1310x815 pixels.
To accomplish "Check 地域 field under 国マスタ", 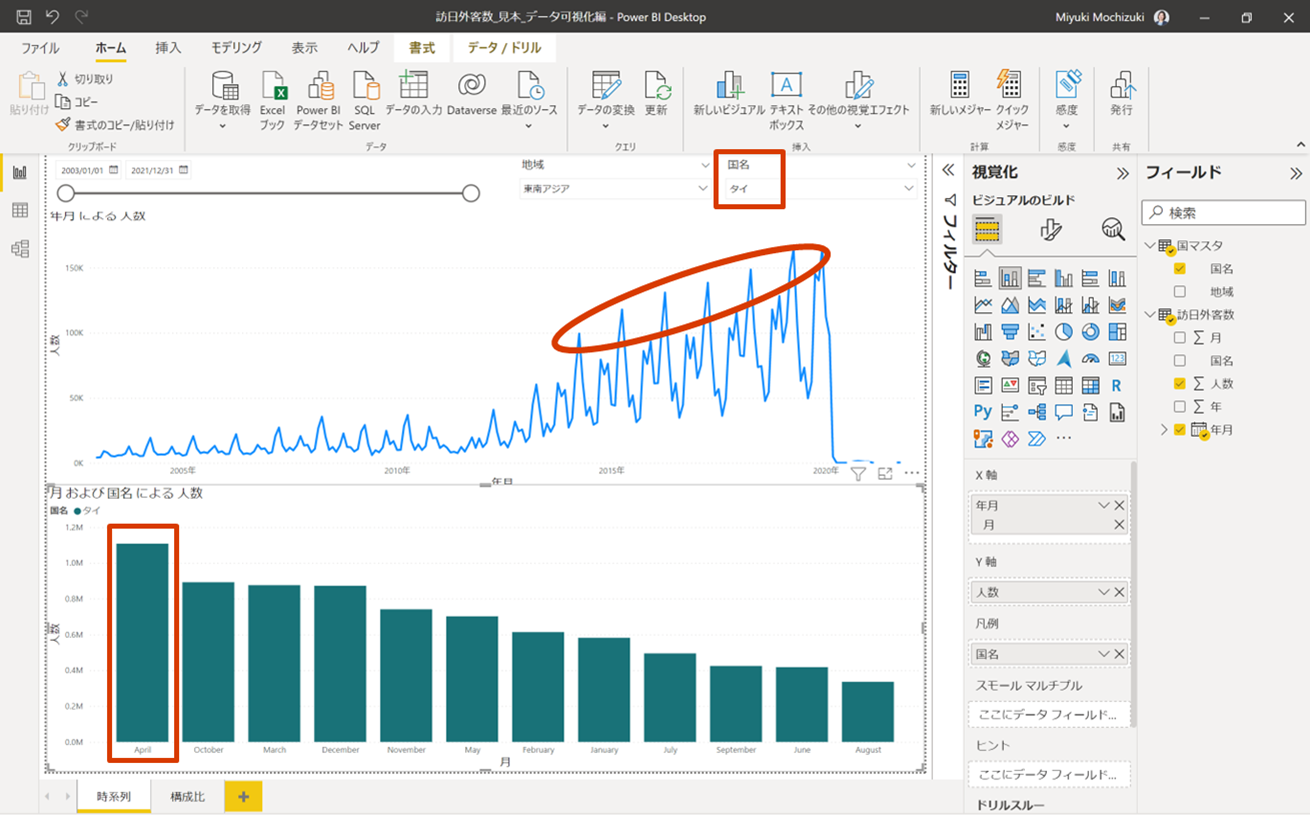I will click(1180, 291).
